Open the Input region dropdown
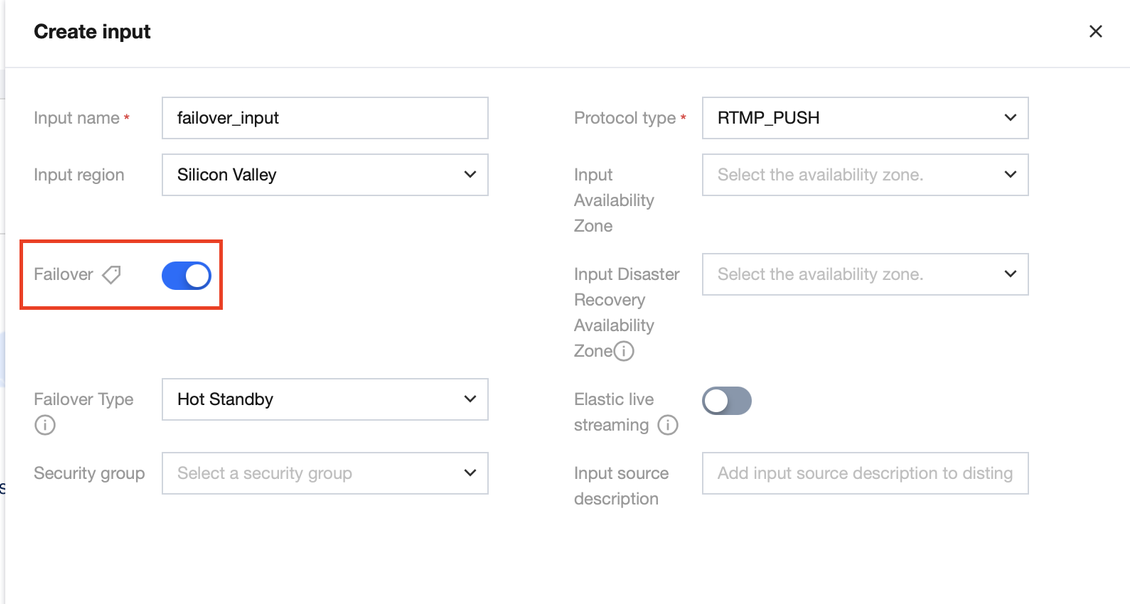1130x604 pixels. [x=325, y=174]
